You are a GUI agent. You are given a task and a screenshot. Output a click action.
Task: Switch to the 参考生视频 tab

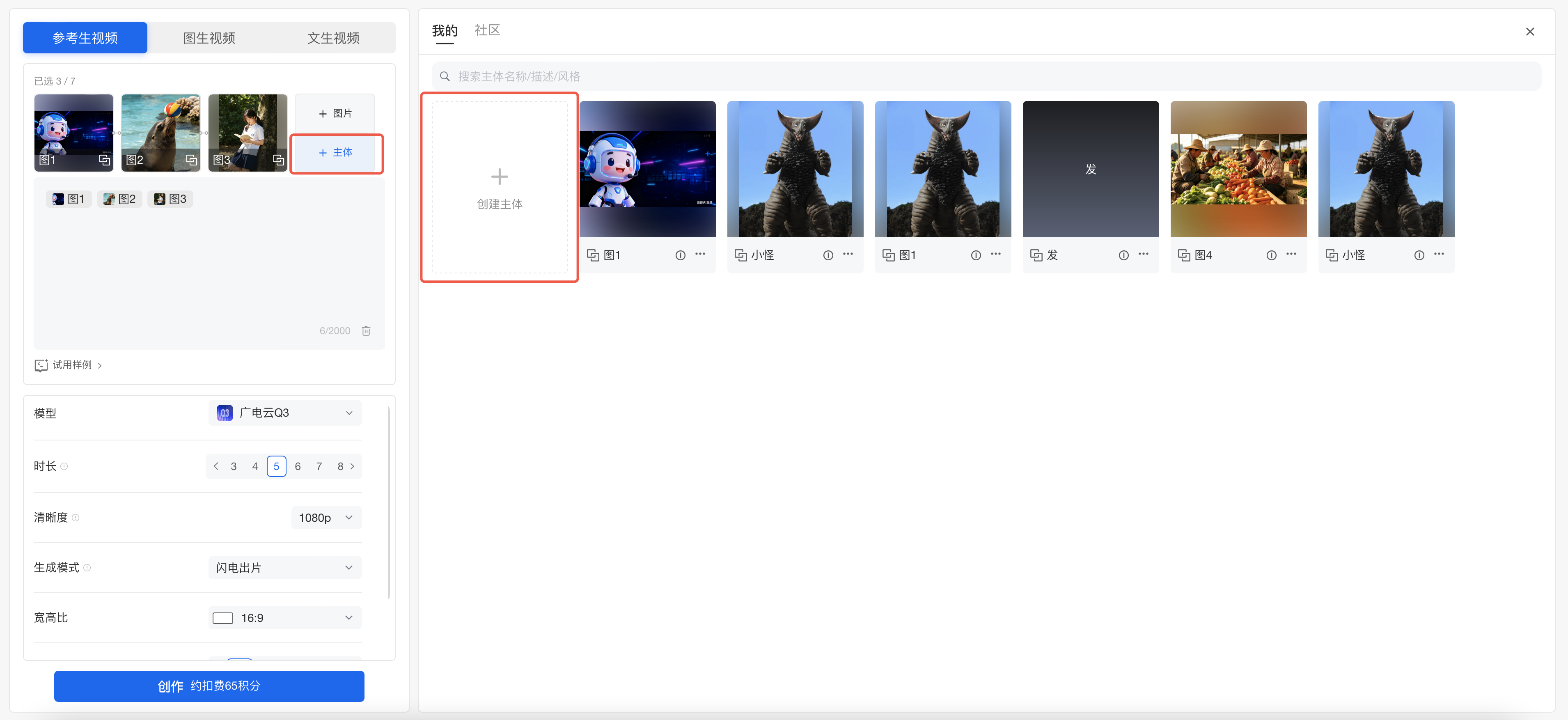click(x=85, y=38)
